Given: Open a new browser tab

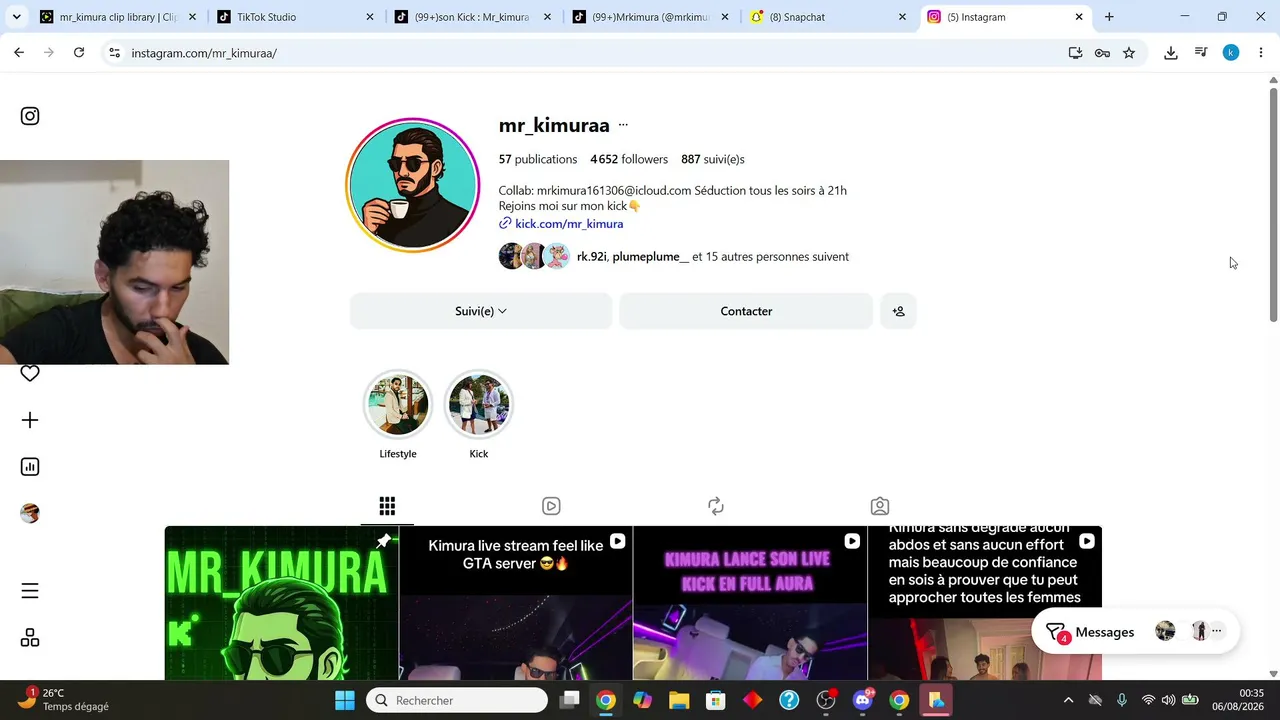Looking at the screenshot, I should (1109, 17).
